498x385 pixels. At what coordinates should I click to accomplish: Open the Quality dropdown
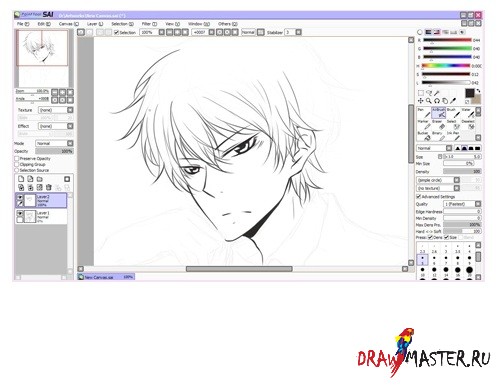(462, 204)
